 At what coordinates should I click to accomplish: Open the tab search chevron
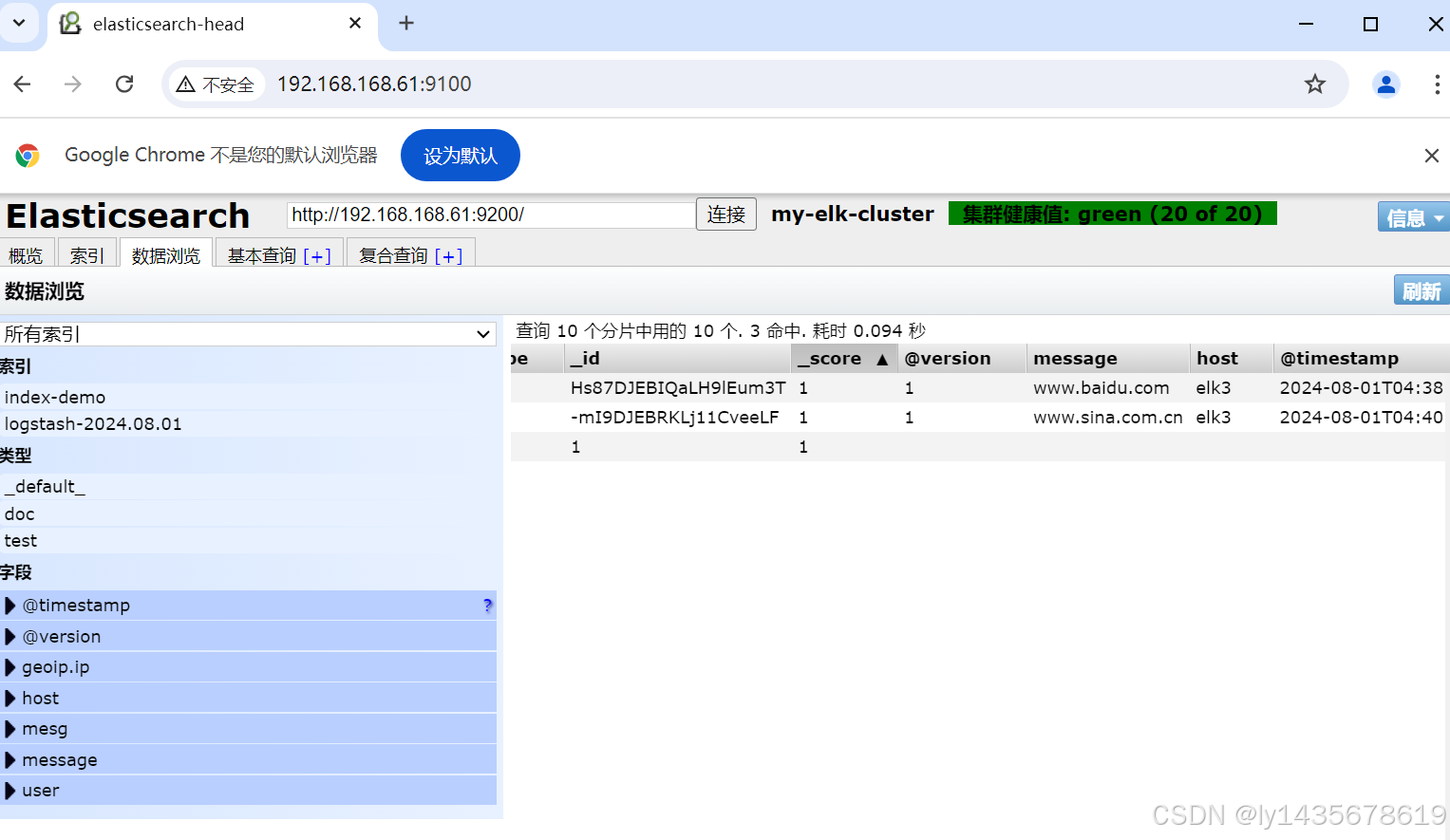[x=19, y=23]
